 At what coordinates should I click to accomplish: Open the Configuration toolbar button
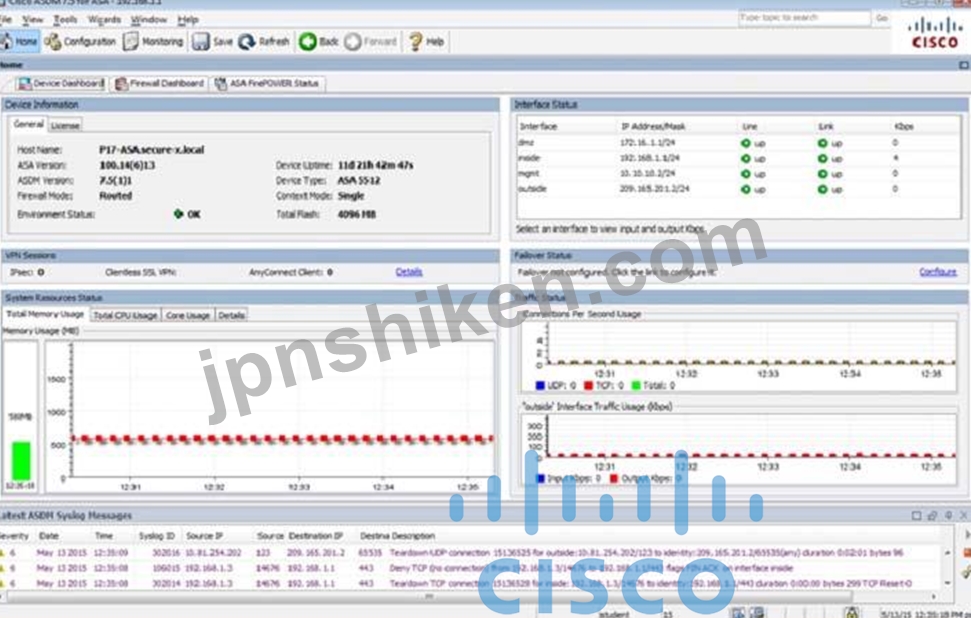tap(80, 41)
